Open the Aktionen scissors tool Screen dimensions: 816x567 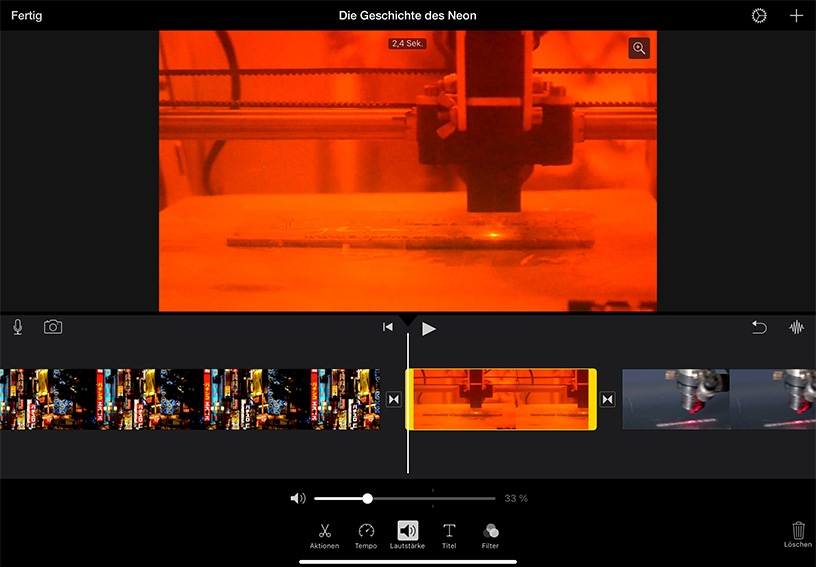pos(324,536)
